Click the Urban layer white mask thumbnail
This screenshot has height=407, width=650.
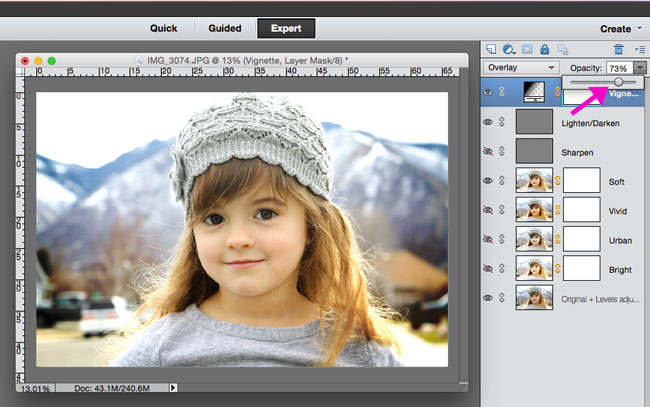(582, 239)
